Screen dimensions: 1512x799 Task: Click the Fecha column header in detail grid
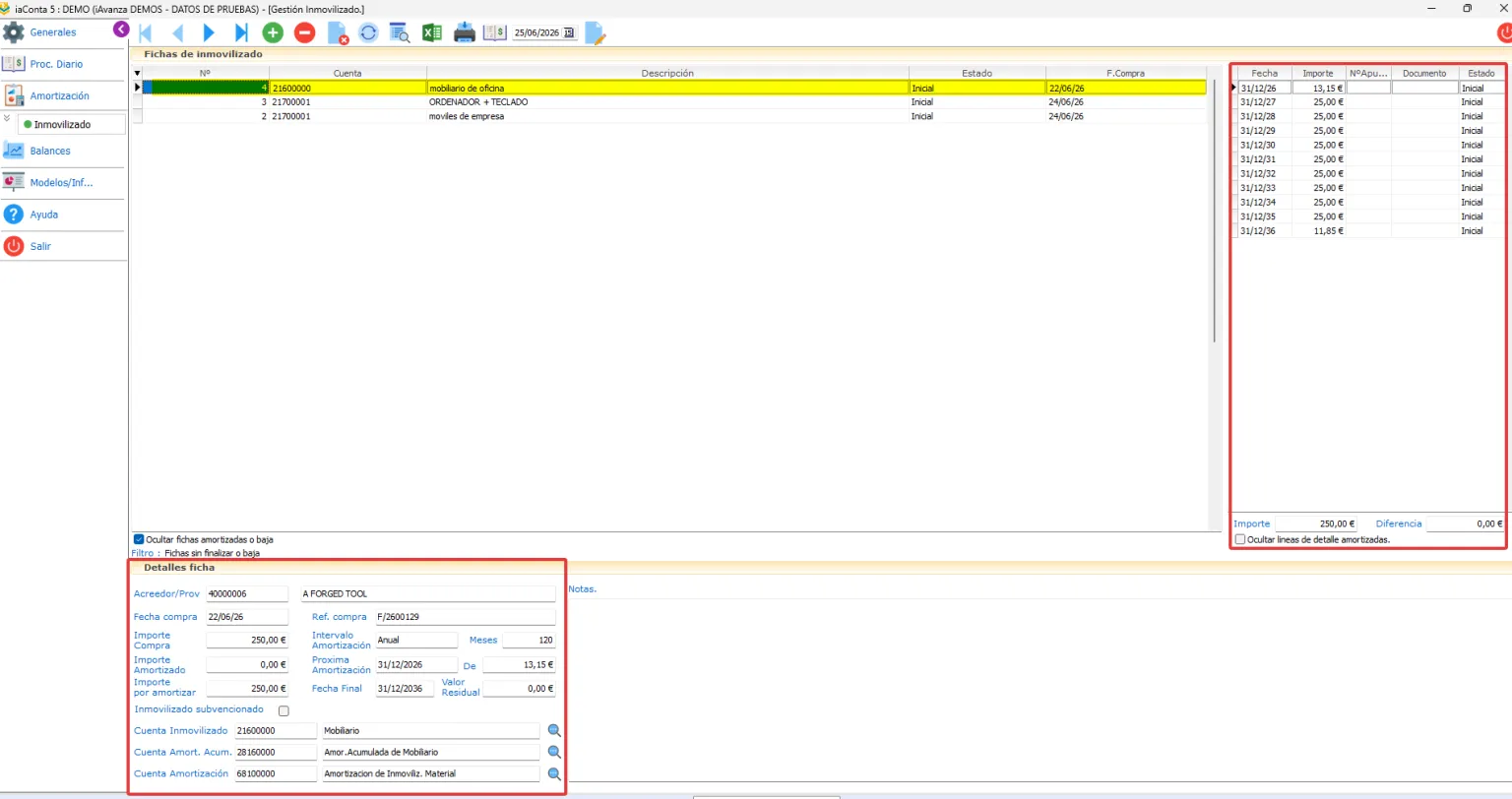pyautogui.click(x=1265, y=74)
